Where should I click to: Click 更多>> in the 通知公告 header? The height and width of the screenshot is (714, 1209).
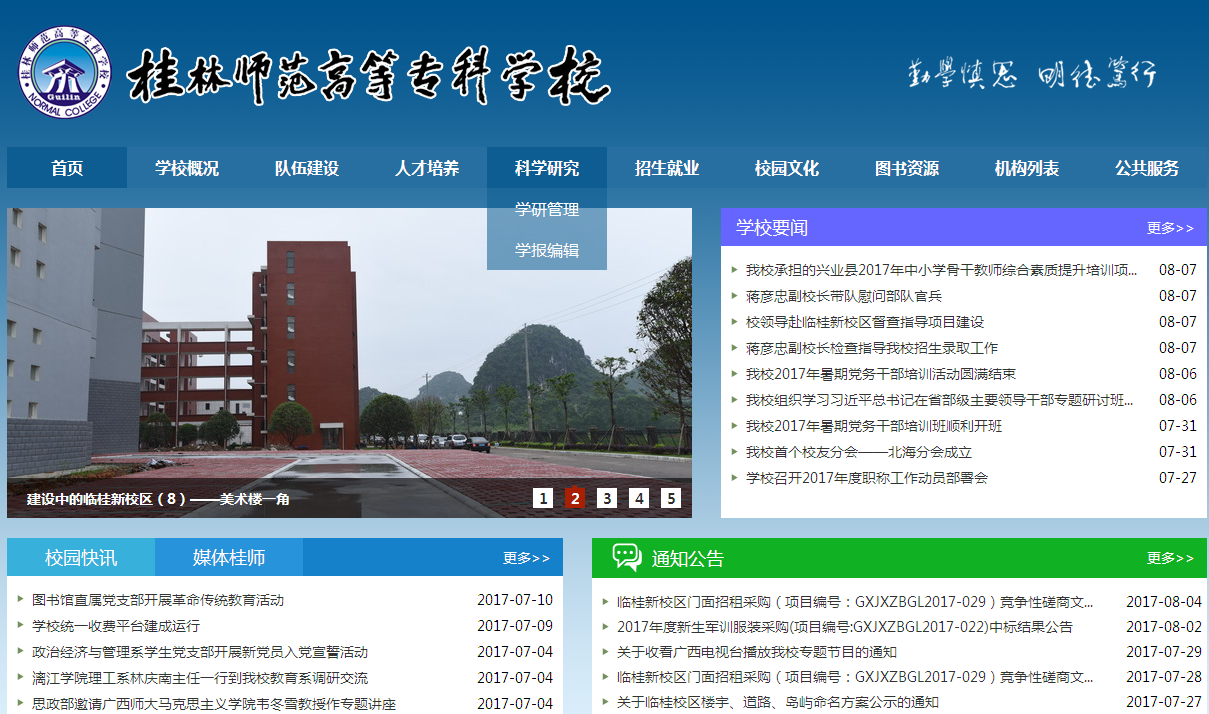(x=1170, y=558)
